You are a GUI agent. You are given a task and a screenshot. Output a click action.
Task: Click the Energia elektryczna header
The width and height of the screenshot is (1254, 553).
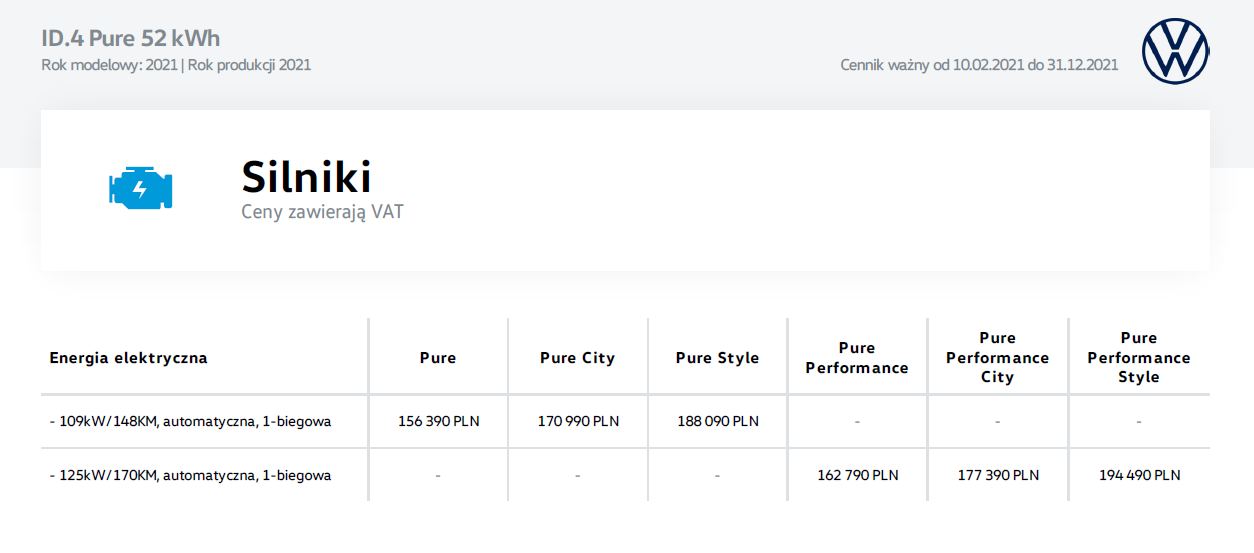point(128,358)
